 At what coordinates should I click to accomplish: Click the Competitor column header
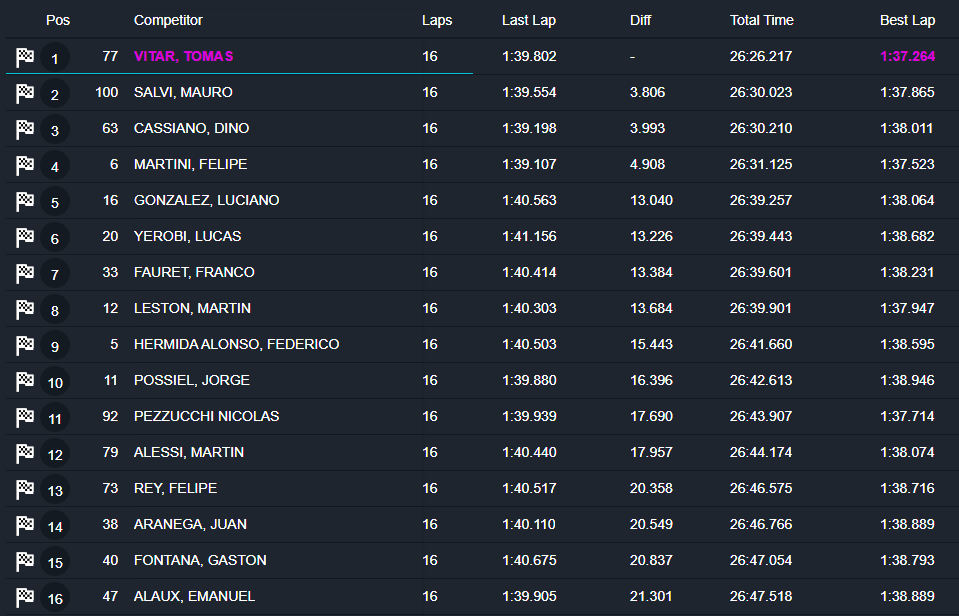(168, 20)
